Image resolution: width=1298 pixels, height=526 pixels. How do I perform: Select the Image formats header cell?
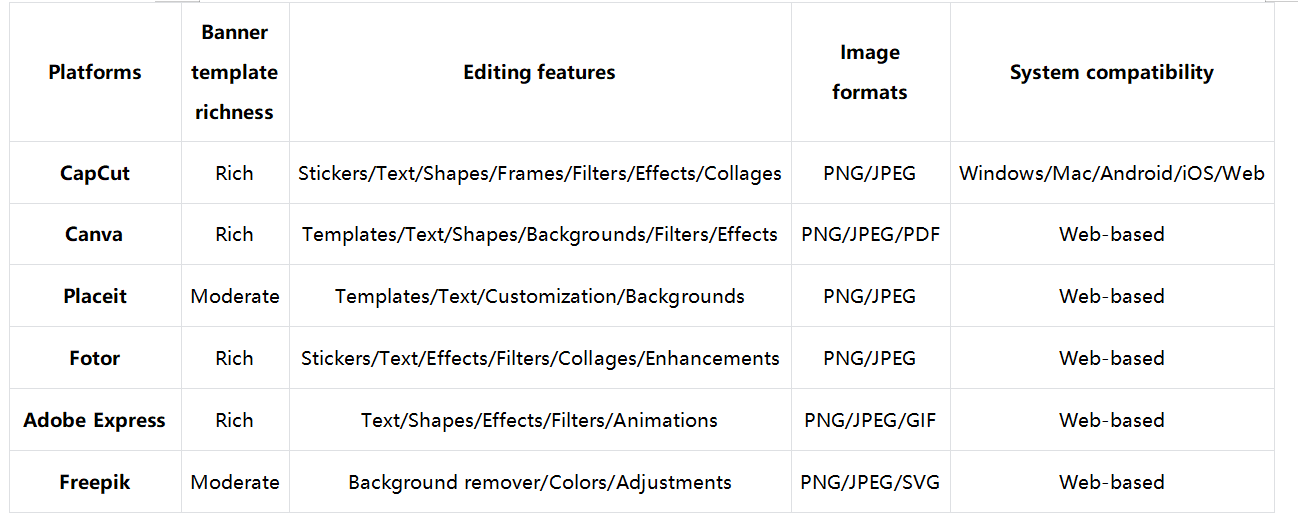coord(870,72)
